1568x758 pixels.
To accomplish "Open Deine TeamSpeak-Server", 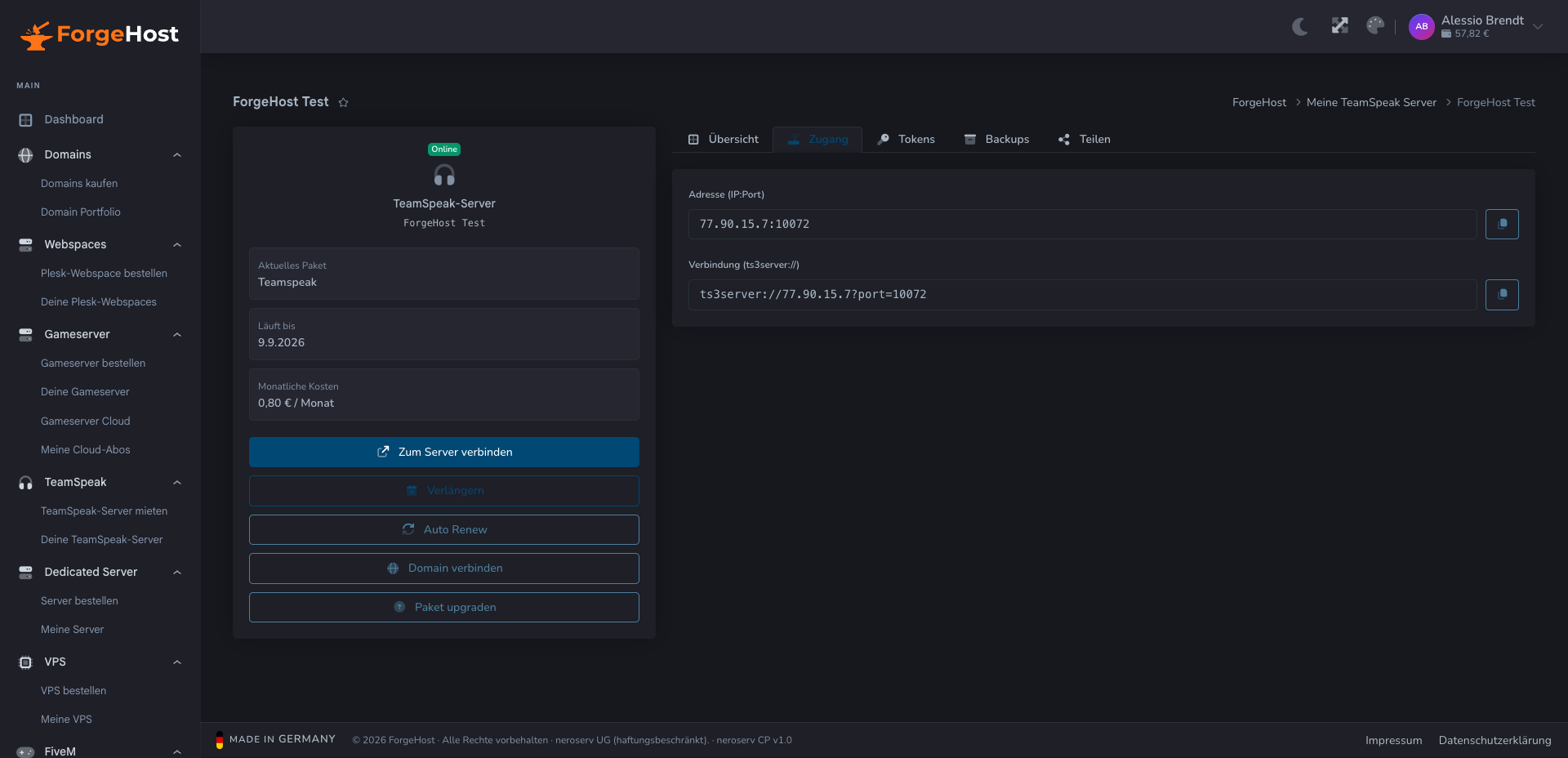I will coord(101,540).
